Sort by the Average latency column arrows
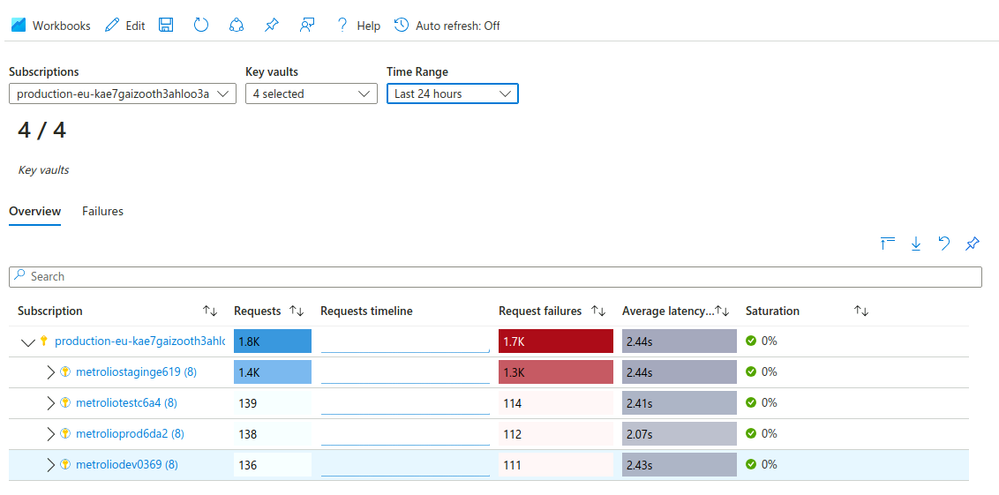The height and width of the screenshot is (495, 999). tap(722, 311)
